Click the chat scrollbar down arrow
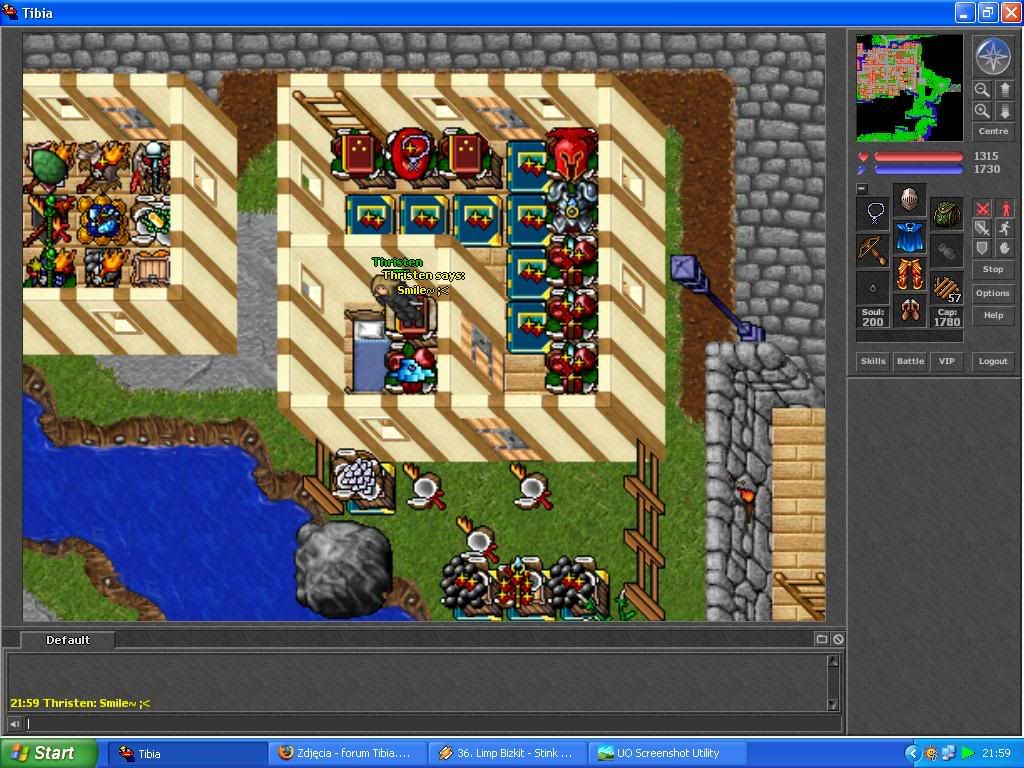Viewport: 1024px width, 768px height. [x=833, y=704]
